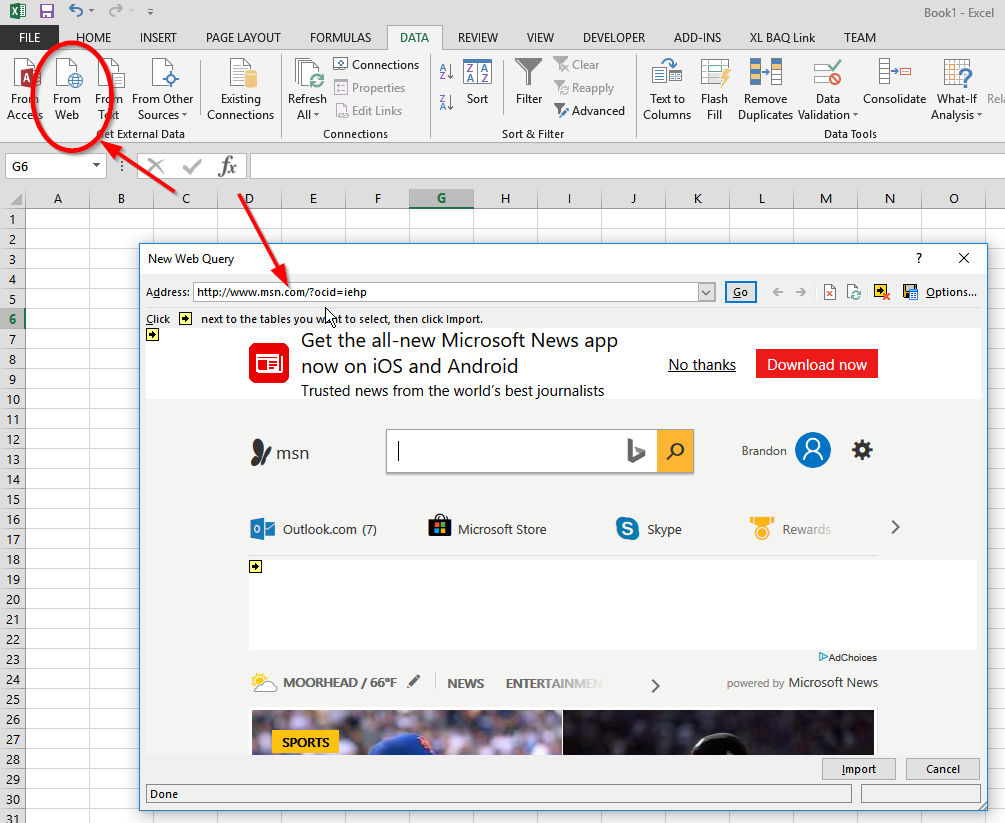Image resolution: width=1005 pixels, height=823 pixels.
Task: Open MSN settings gear icon
Action: click(862, 450)
